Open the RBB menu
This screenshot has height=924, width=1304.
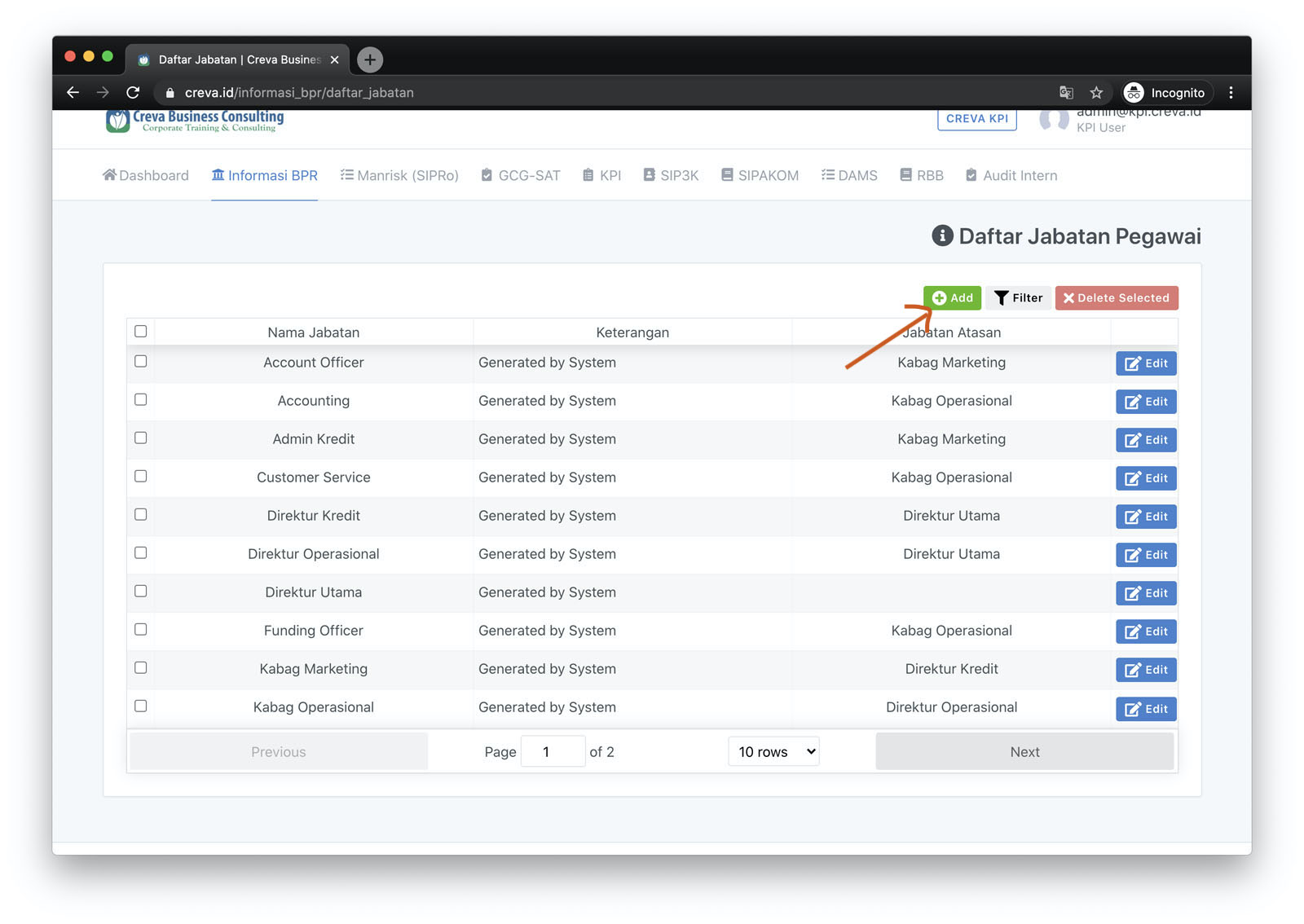(922, 175)
